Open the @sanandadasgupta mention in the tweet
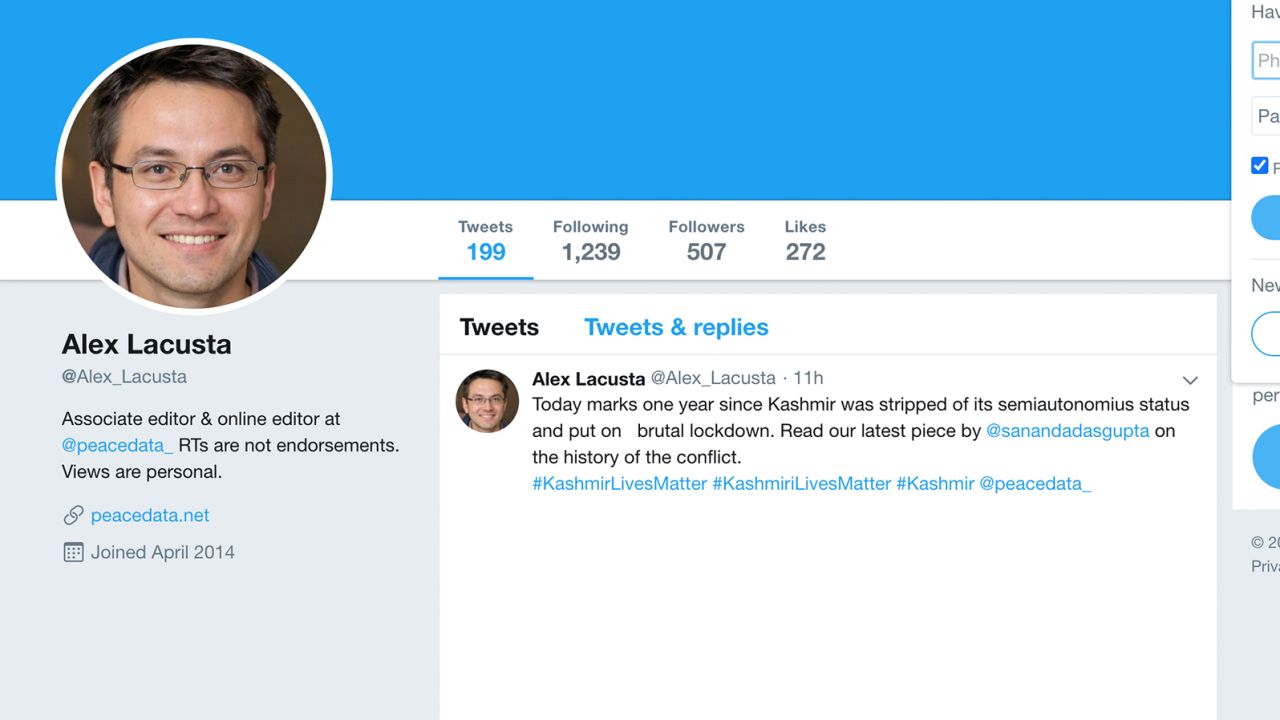The width and height of the screenshot is (1280, 720). pyautogui.click(x=1067, y=431)
